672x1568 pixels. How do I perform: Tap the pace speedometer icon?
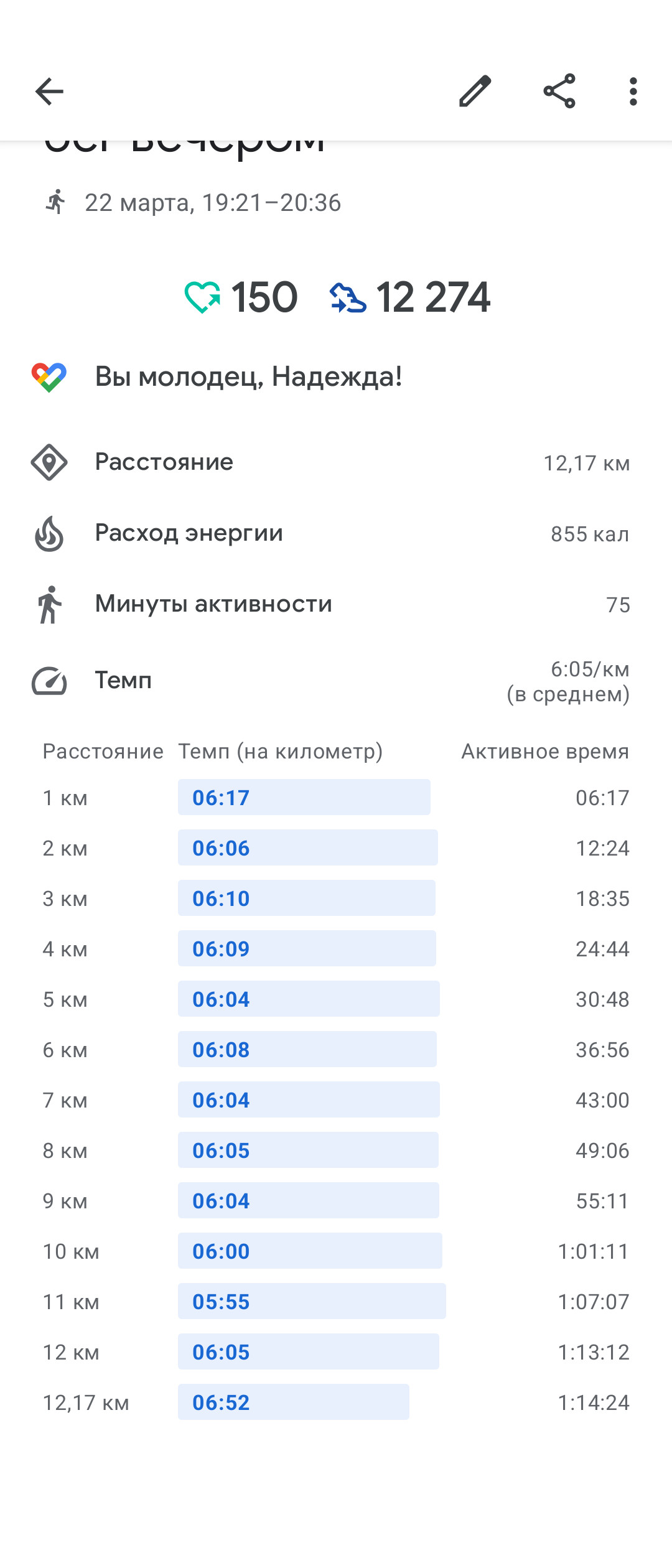49,681
